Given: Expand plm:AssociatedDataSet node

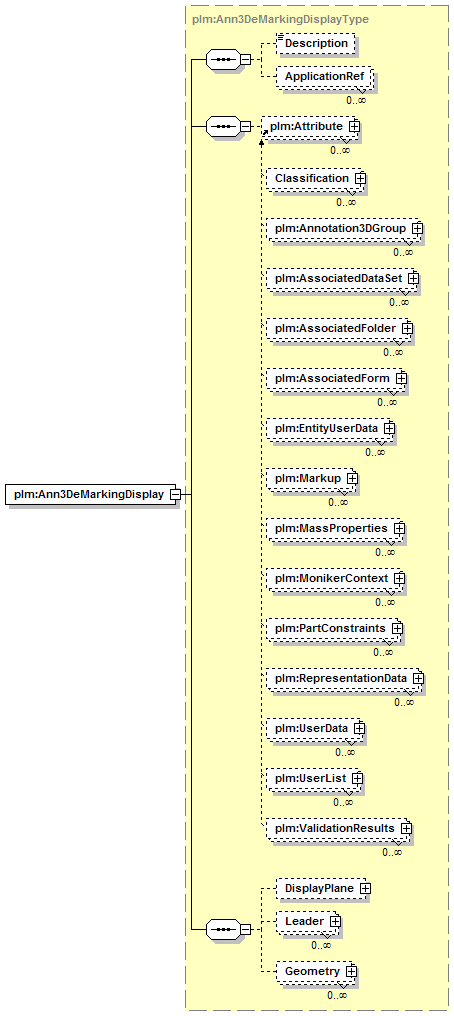Looking at the screenshot, I should click(x=413, y=278).
